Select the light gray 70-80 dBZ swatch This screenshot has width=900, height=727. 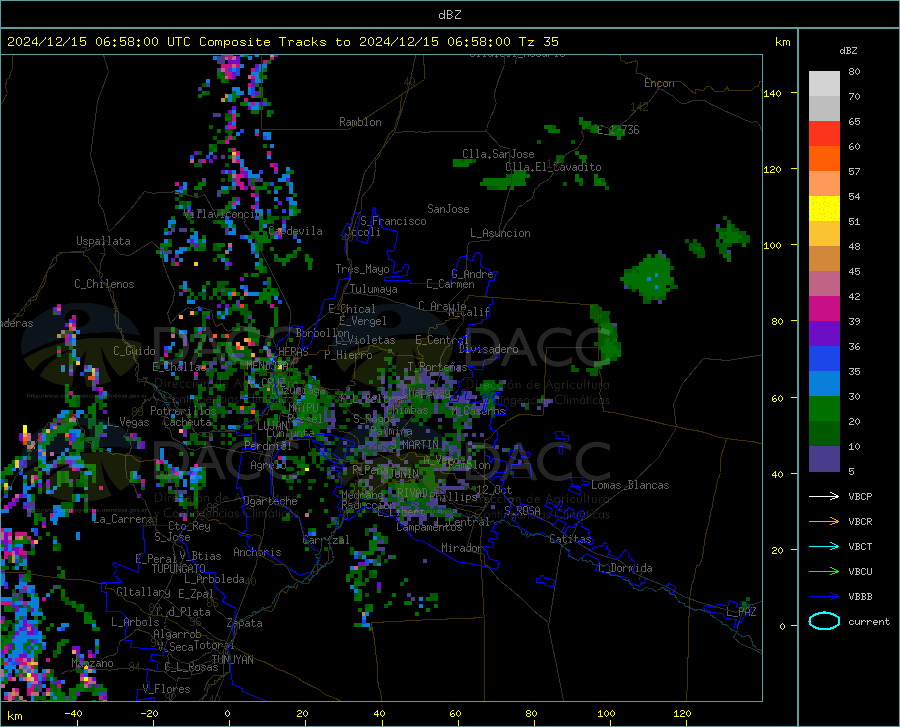pos(824,84)
